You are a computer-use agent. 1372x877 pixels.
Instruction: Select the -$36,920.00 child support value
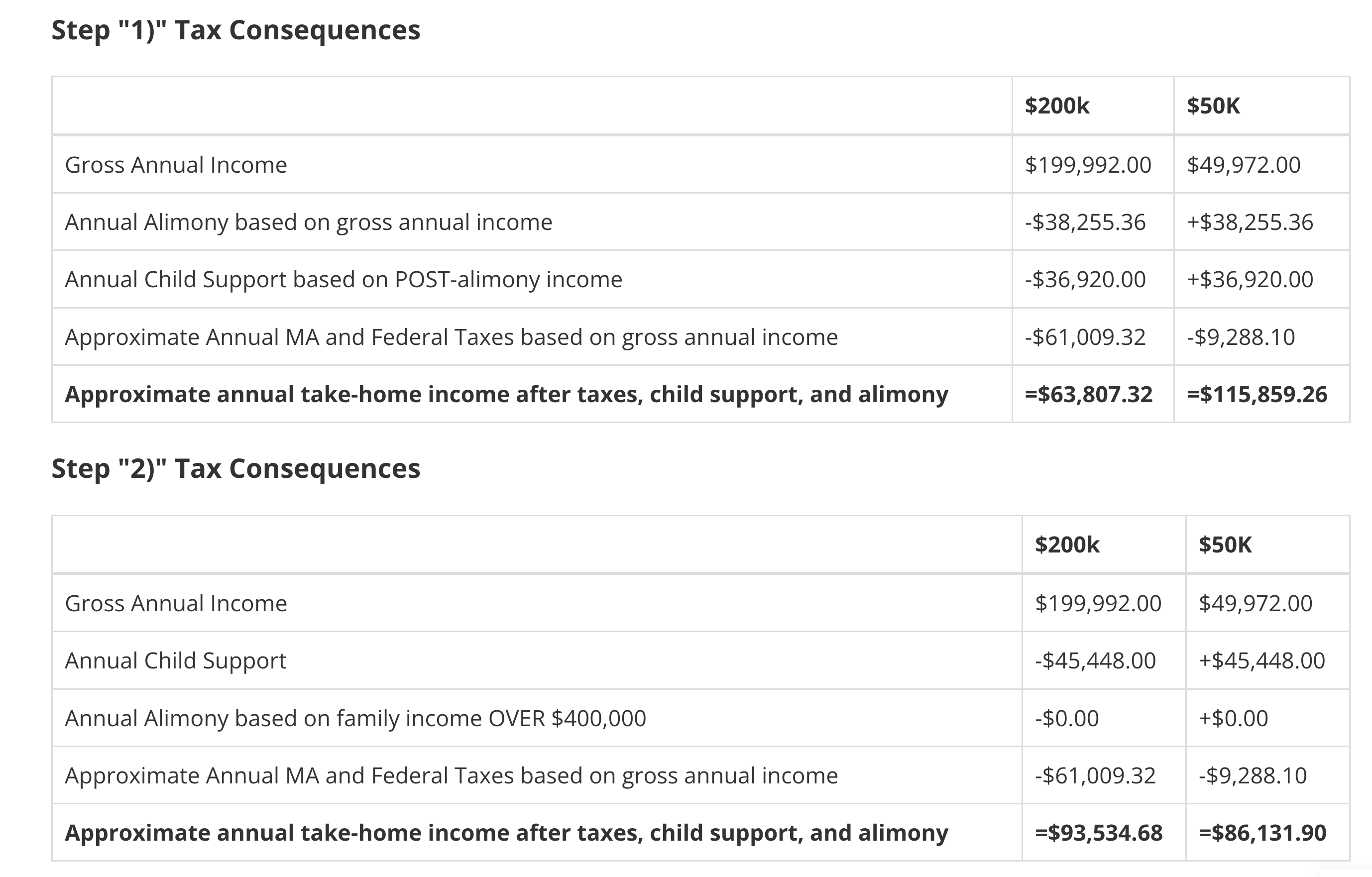1085,280
